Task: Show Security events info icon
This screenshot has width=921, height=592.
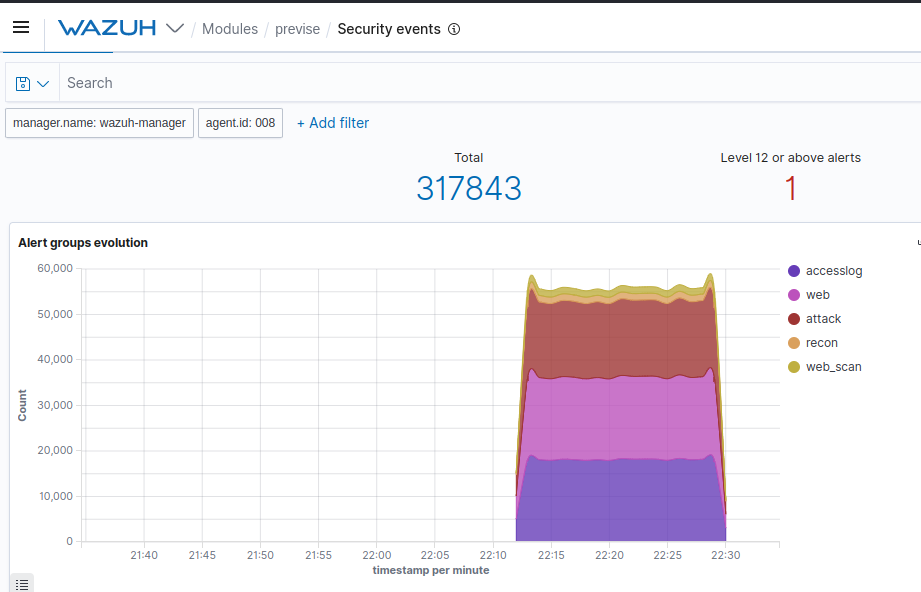Action: click(x=454, y=29)
